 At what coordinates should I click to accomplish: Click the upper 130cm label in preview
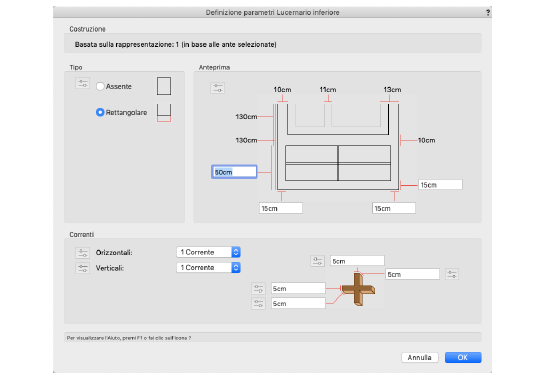pos(246,117)
